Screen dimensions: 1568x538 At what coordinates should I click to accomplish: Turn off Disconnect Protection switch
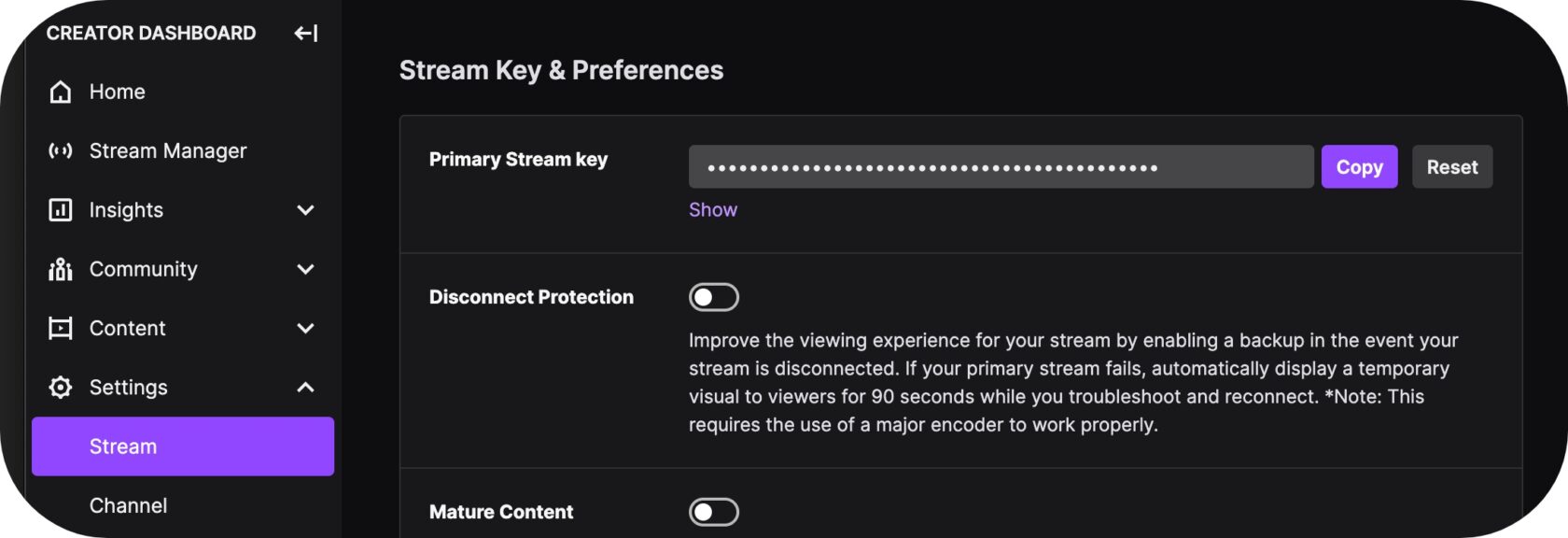[x=712, y=296]
